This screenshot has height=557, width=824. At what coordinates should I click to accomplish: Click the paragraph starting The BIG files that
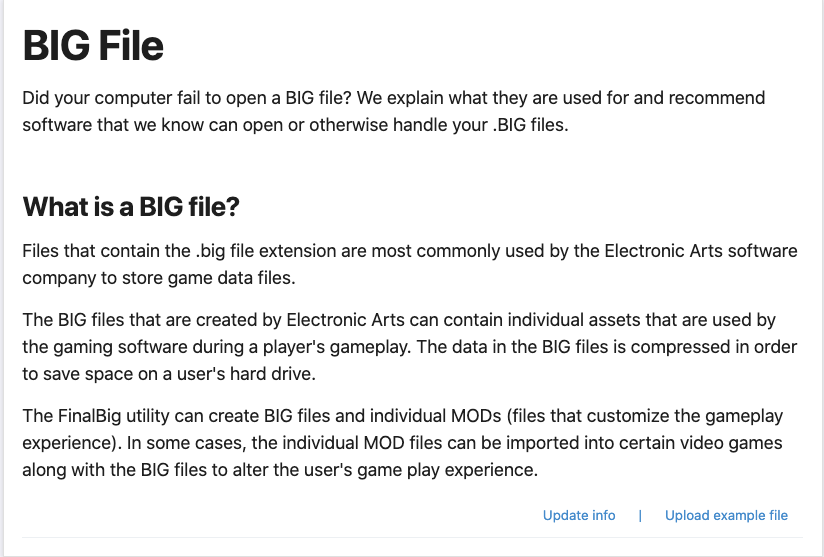pos(410,347)
